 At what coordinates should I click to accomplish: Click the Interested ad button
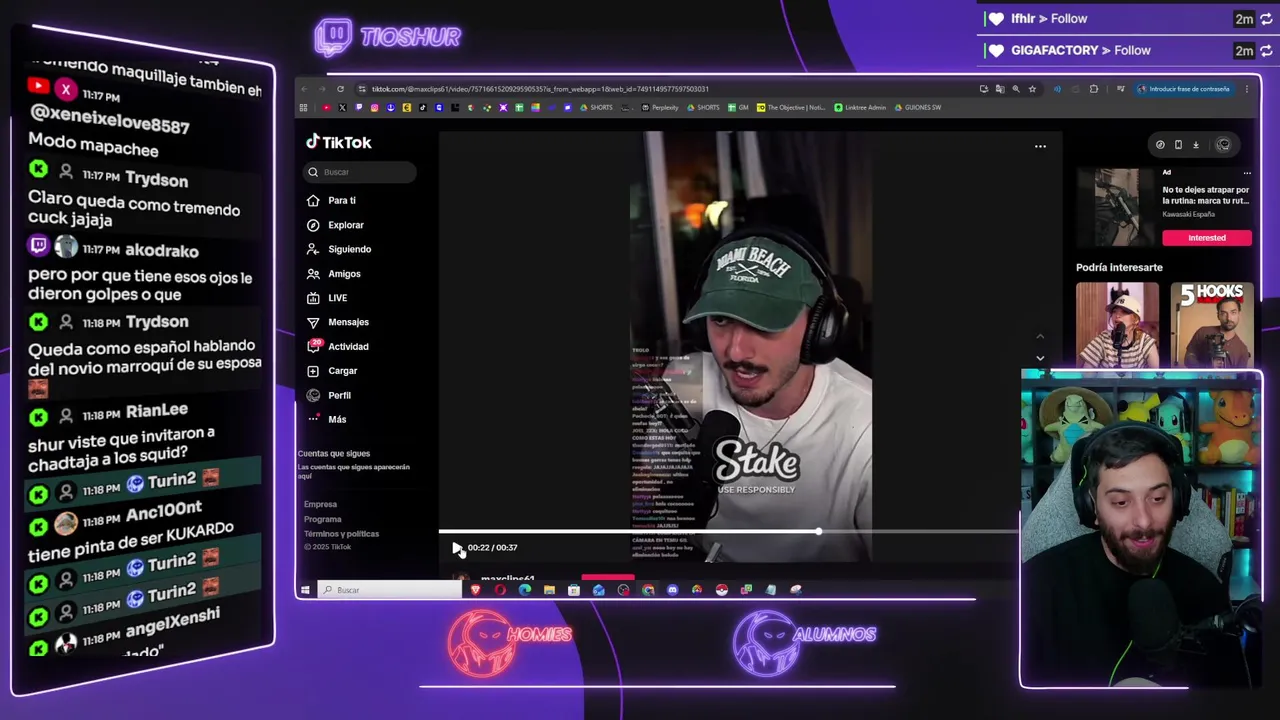point(1207,238)
